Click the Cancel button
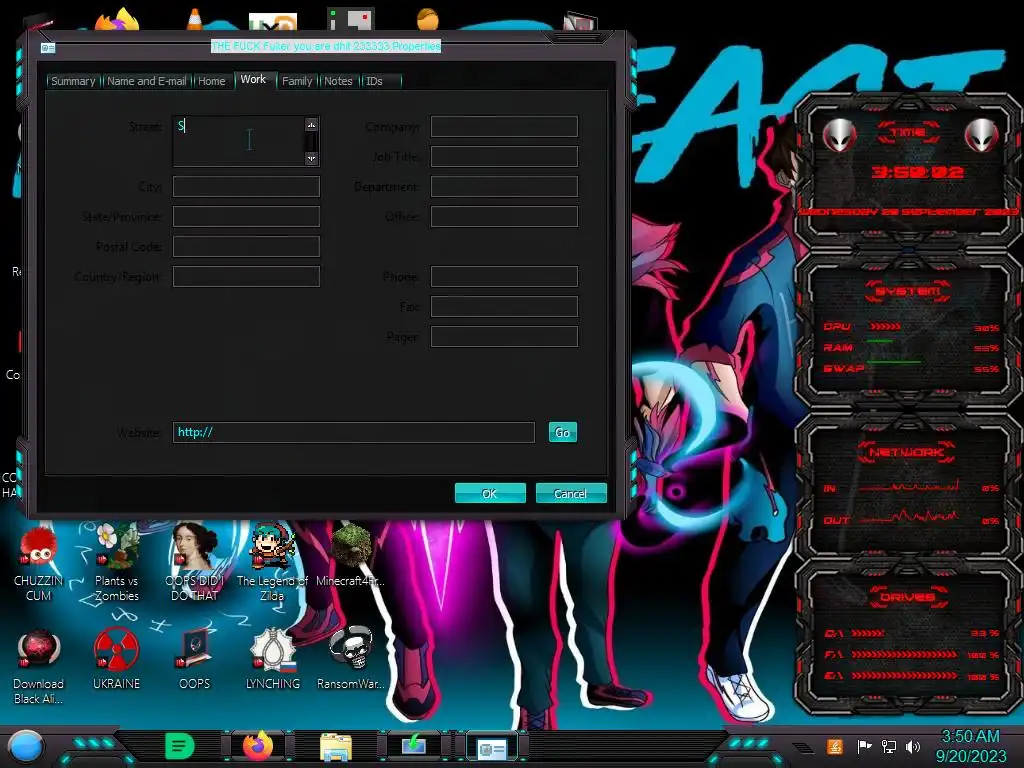Viewport: 1024px width, 768px height. click(x=571, y=494)
